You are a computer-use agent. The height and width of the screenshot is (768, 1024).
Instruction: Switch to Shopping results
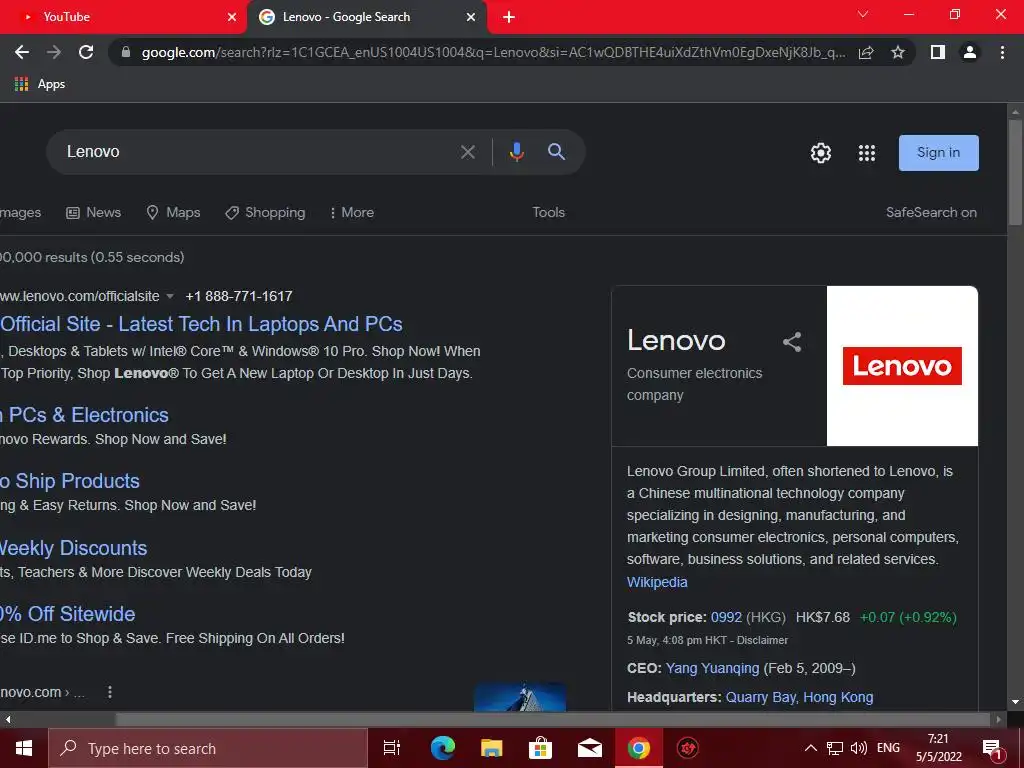click(x=265, y=212)
